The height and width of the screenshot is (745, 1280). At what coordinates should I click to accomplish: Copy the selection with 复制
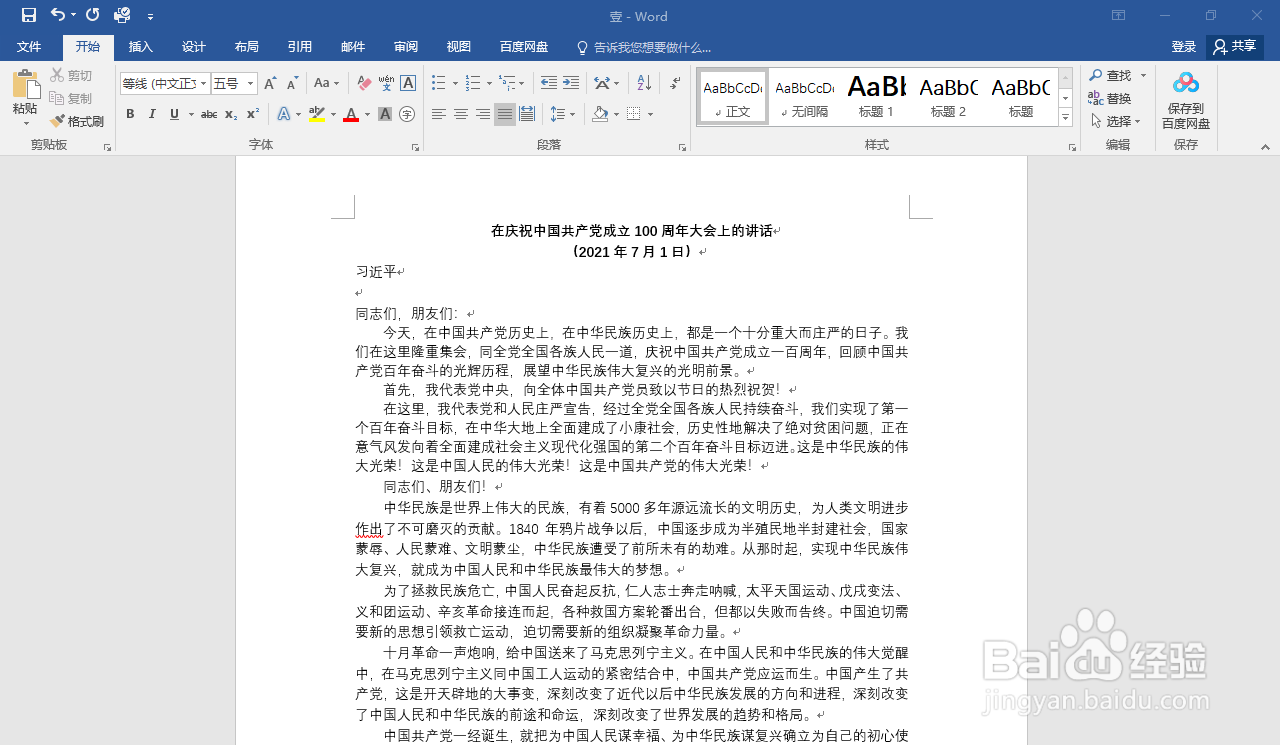point(71,98)
